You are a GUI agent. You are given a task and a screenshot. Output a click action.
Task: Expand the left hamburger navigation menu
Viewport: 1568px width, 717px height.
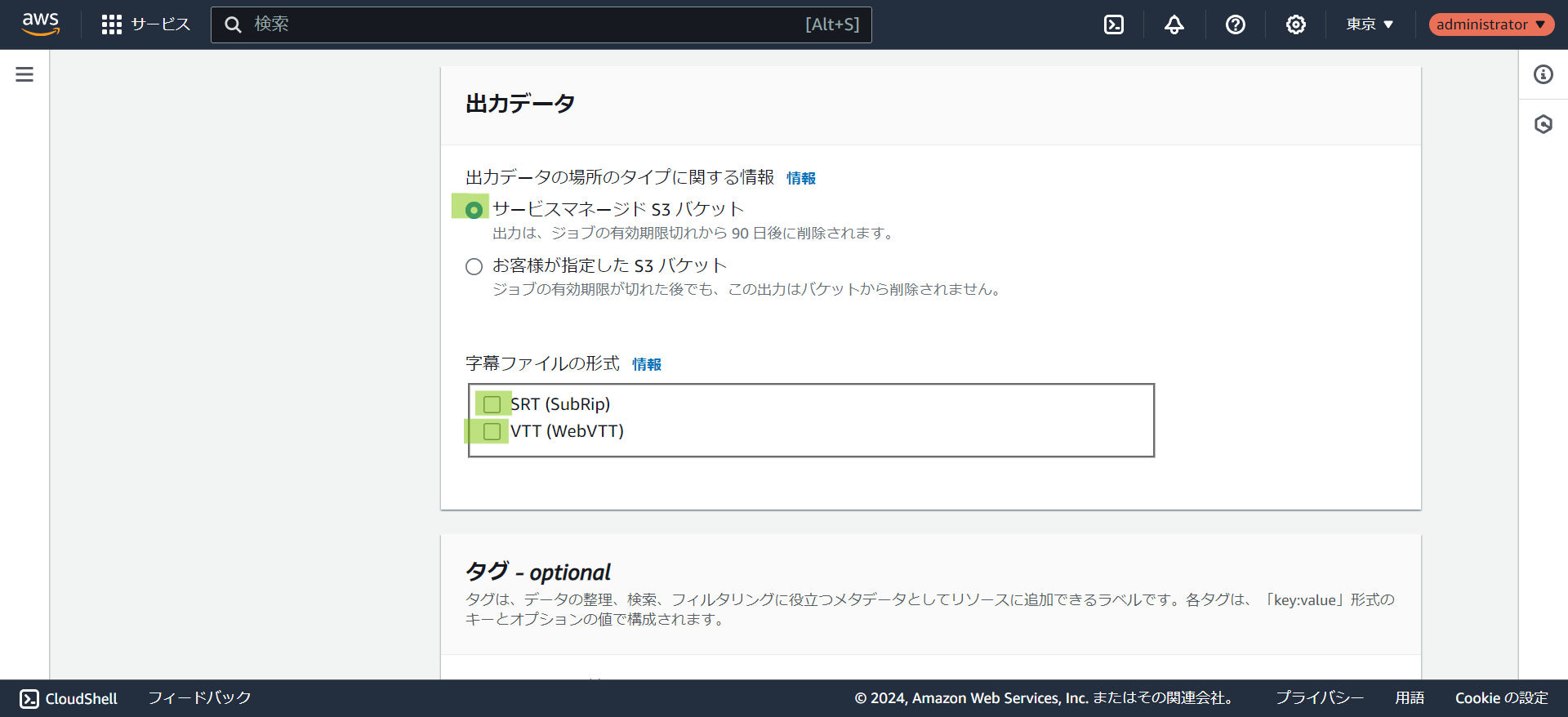pyautogui.click(x=24, y=74)
